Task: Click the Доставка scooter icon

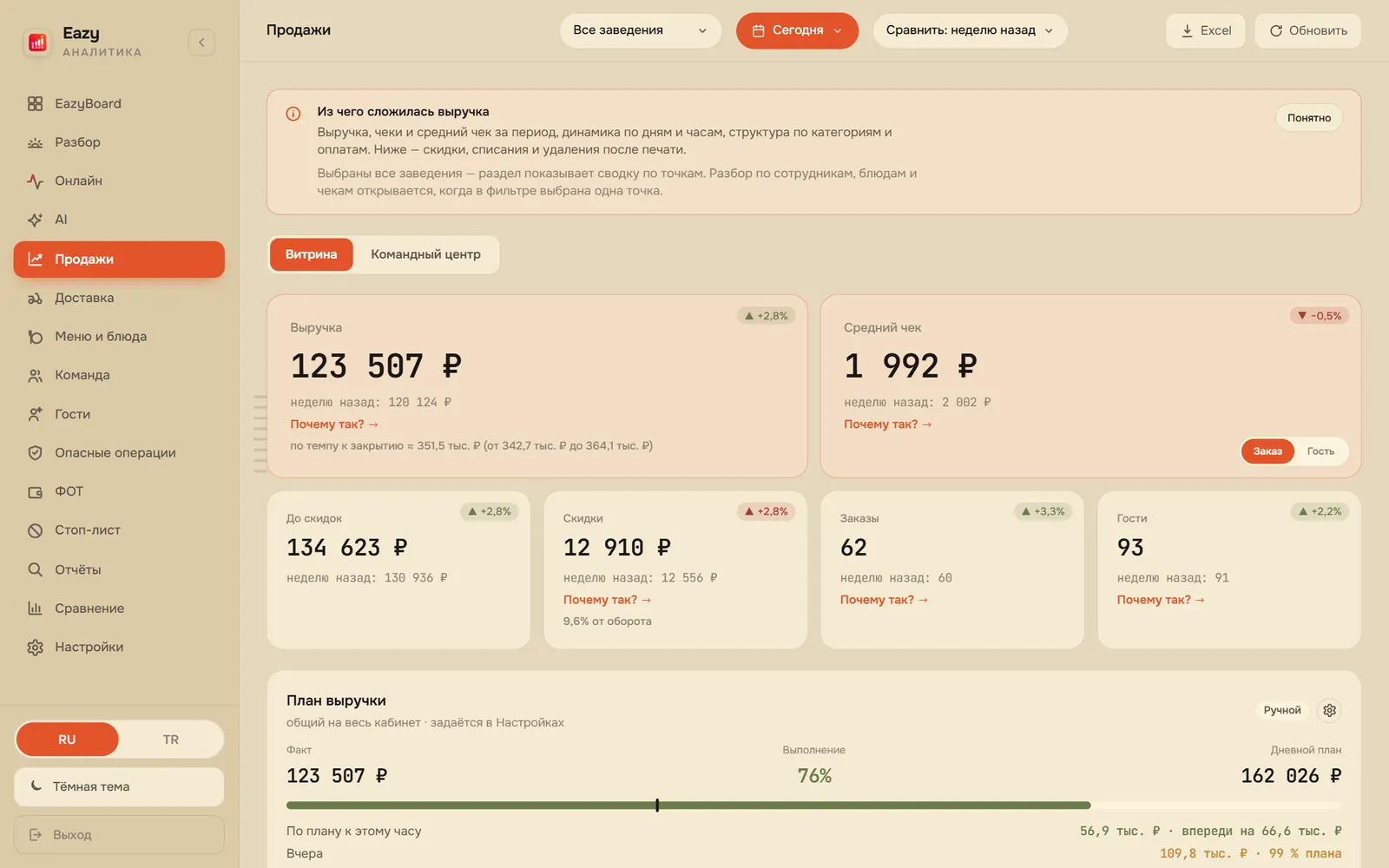Action: click(x=35, y=298)
